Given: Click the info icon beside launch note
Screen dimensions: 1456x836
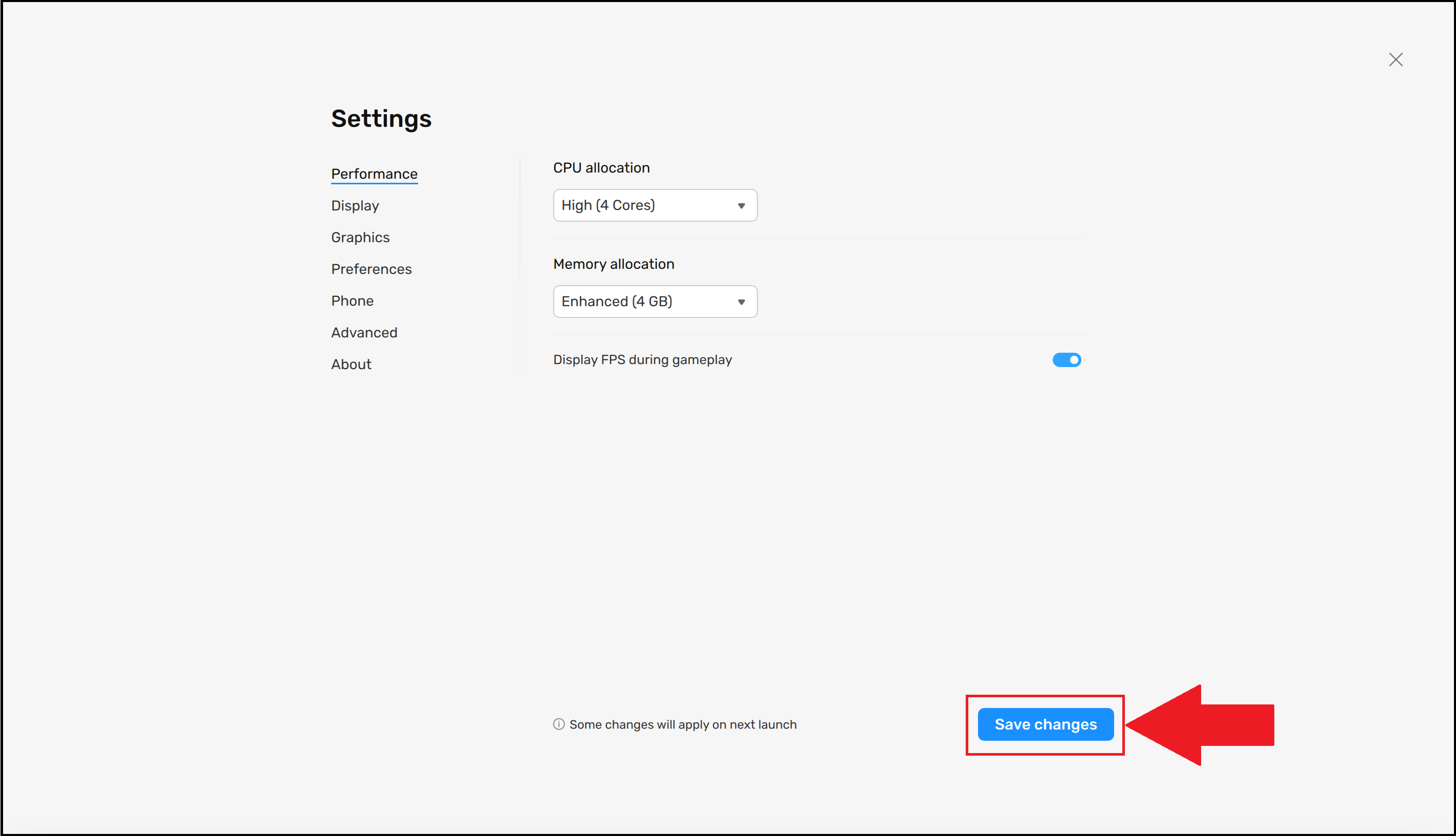Looking at the screenshot, I should coord(558,724).
